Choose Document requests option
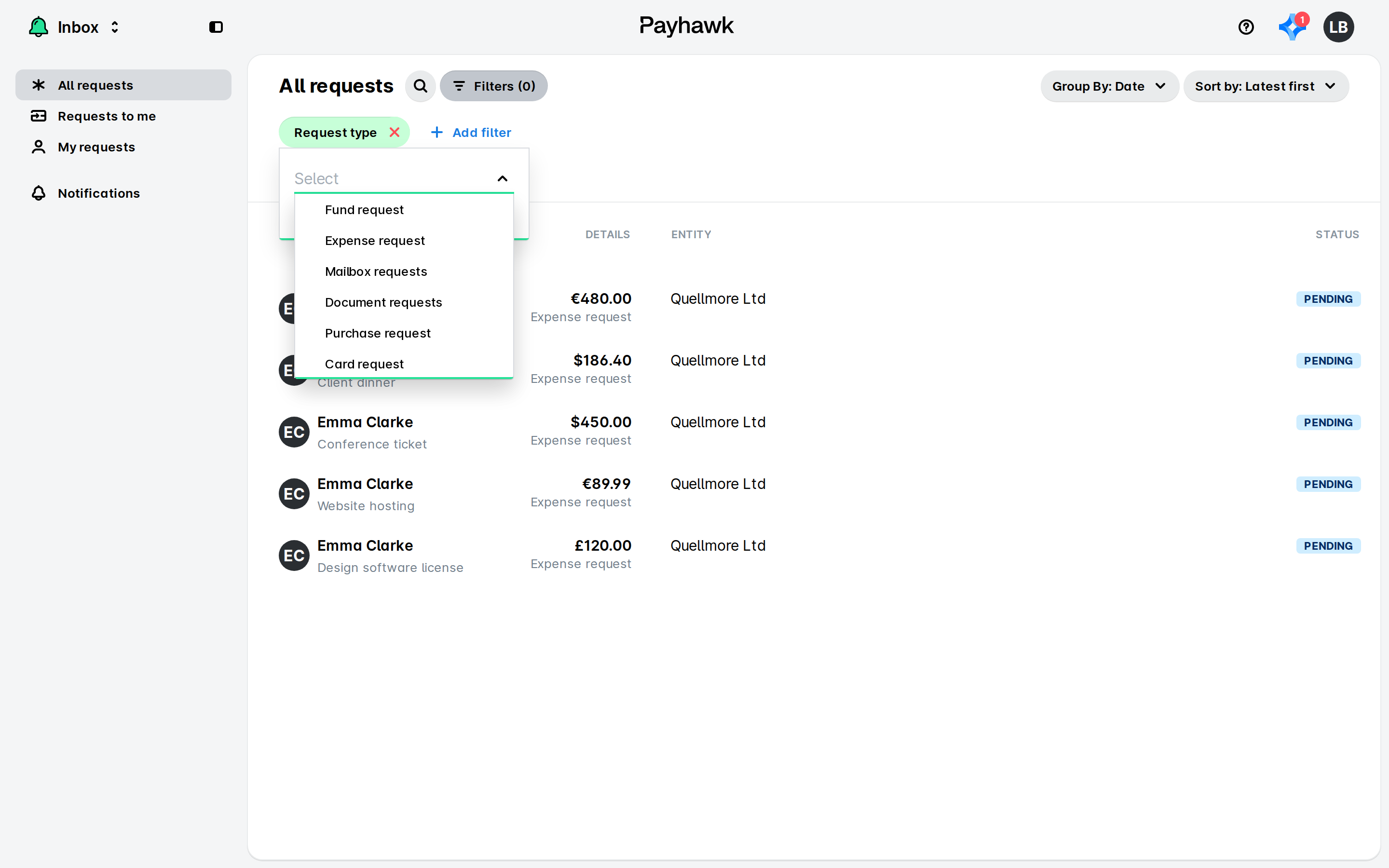The width and height of the screenshot is (1389, 868). coord(404,302)
